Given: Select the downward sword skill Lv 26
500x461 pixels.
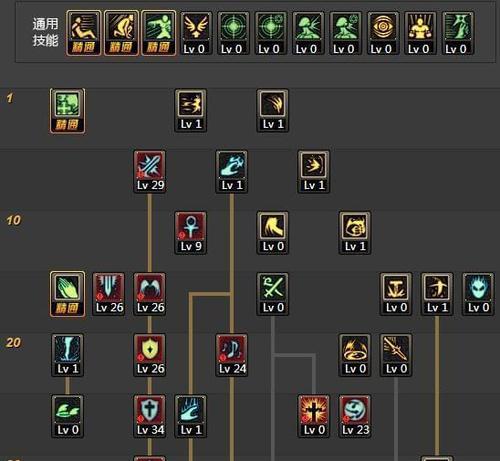Looking at the screenshot, I should coord(109,294).
